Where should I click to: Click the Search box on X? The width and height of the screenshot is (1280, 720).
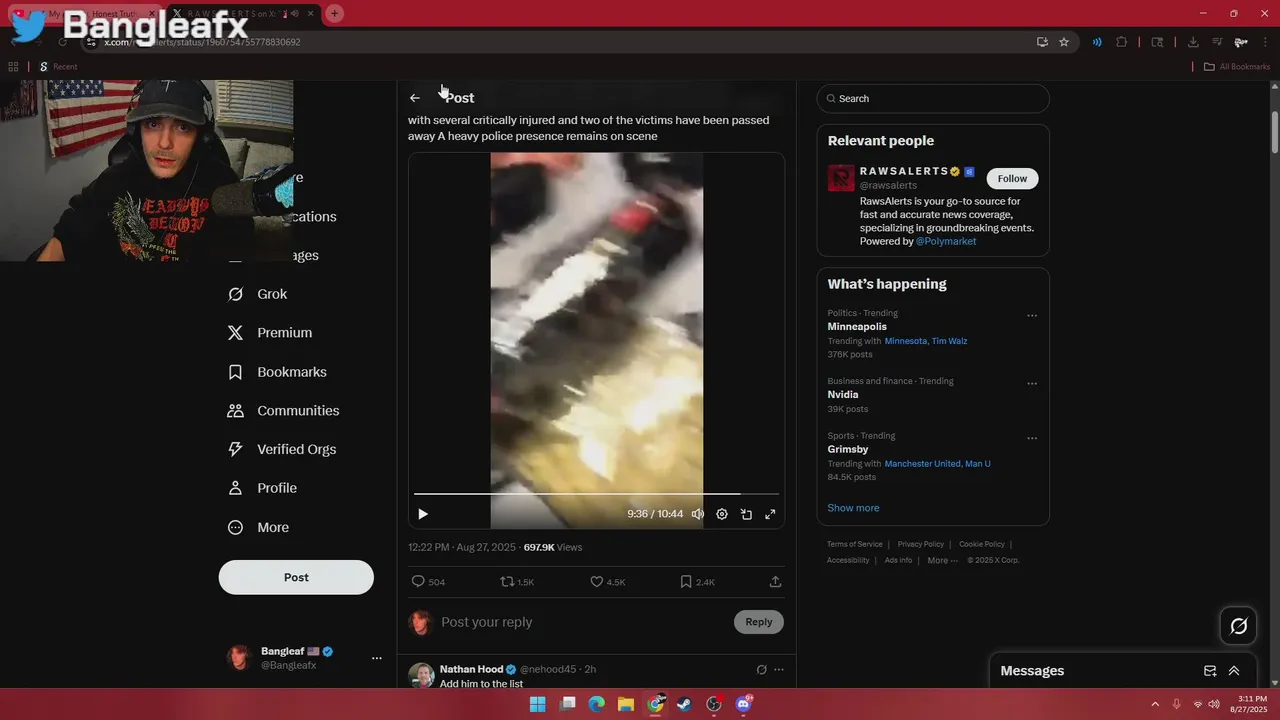[x=933, y=98]
